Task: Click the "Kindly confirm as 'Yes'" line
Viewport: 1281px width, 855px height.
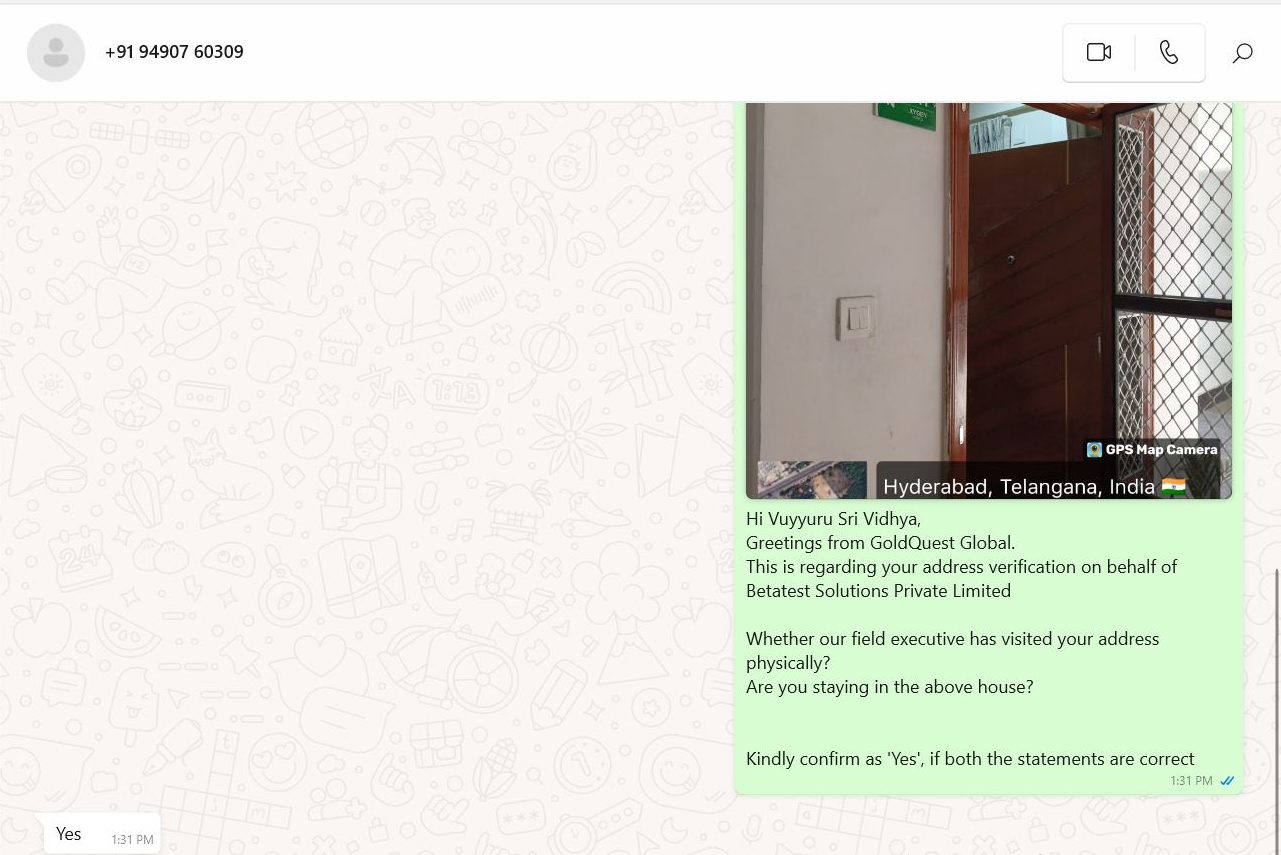Action: tap(970, 759)
